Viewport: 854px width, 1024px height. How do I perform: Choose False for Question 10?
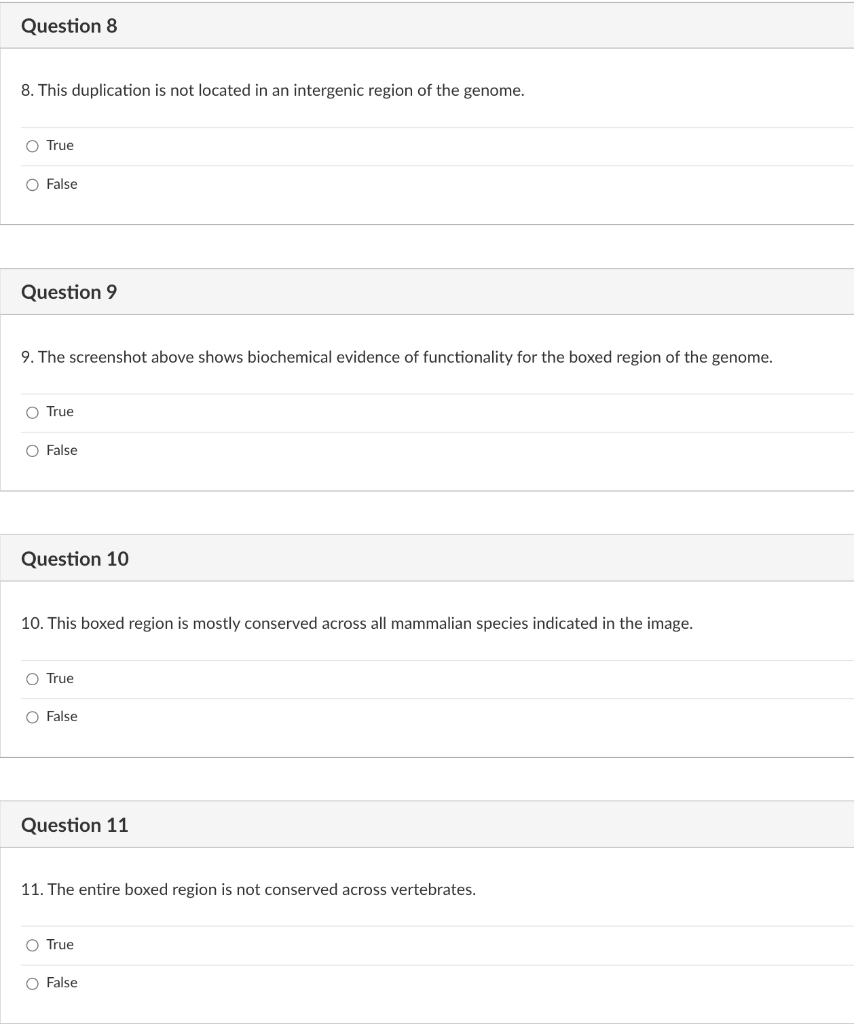[32, 716]
